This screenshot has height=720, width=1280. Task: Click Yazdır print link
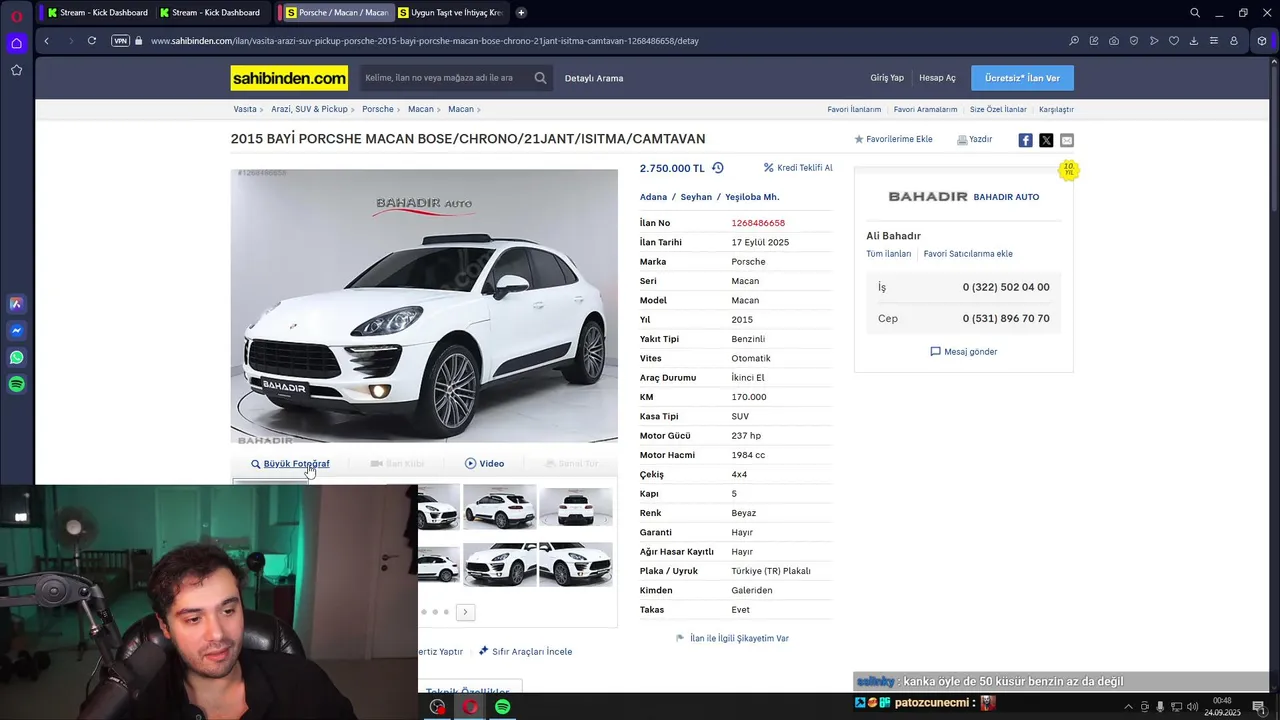(975, 140)
